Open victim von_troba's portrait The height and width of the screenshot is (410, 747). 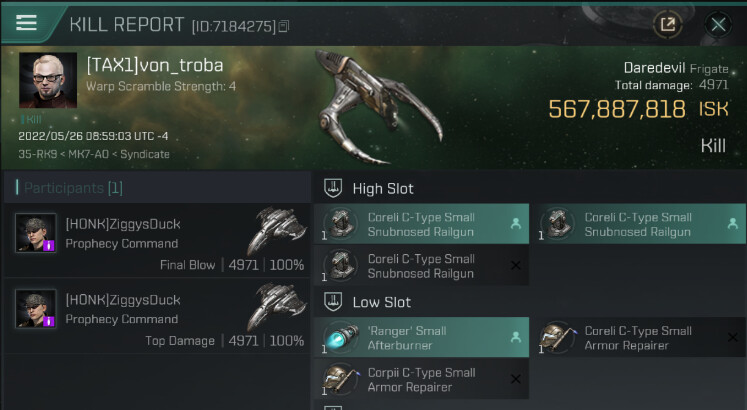[x=47, y=82]
